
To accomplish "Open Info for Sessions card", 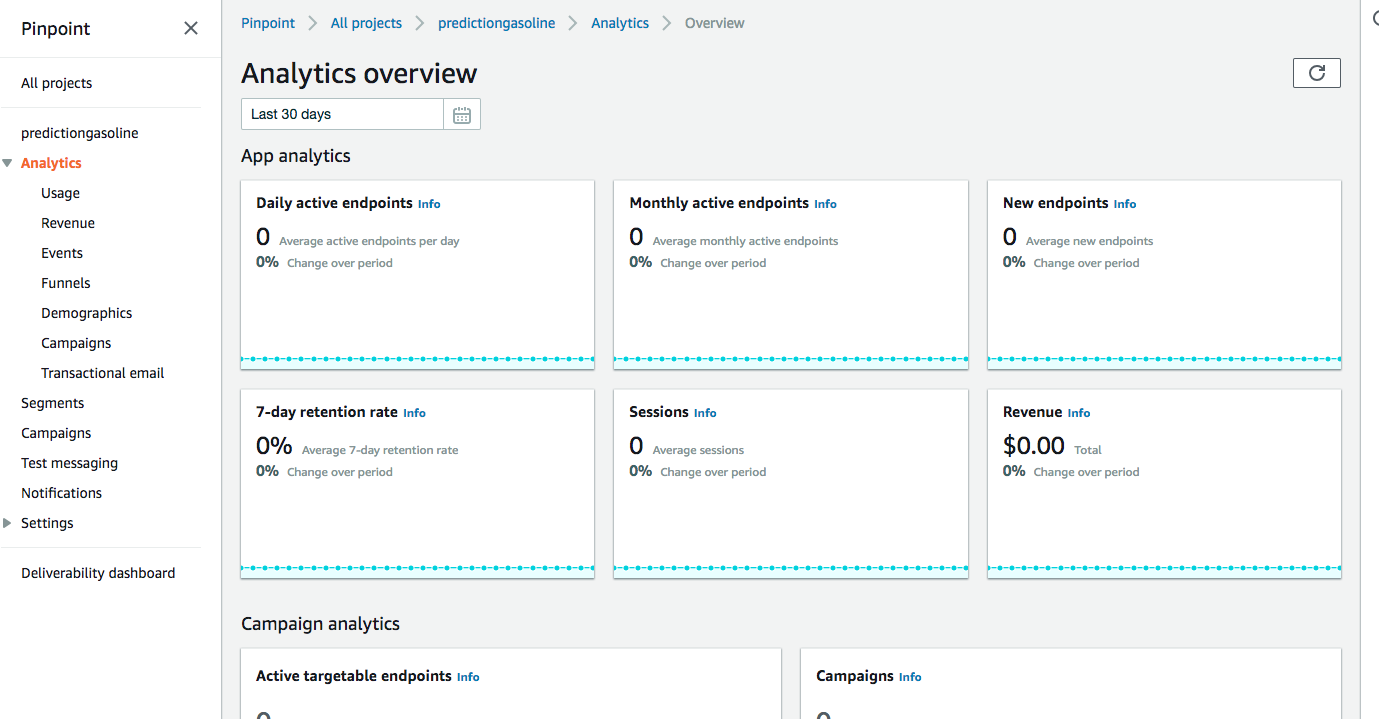I will click(705, 413).
